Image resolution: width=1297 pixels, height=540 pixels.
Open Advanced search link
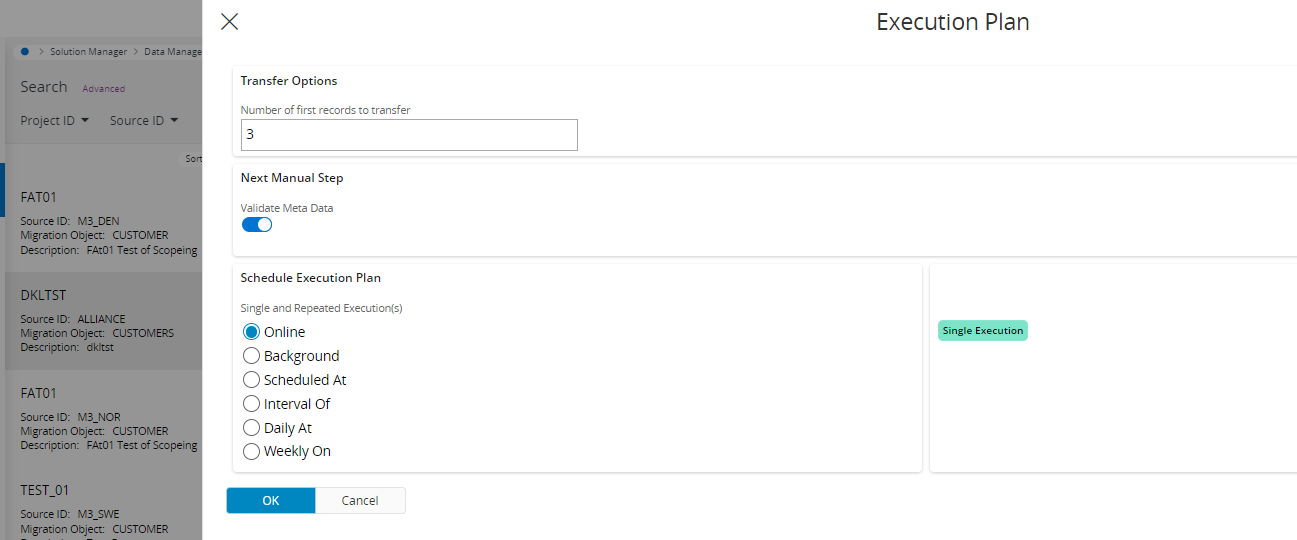click(103, 89)
